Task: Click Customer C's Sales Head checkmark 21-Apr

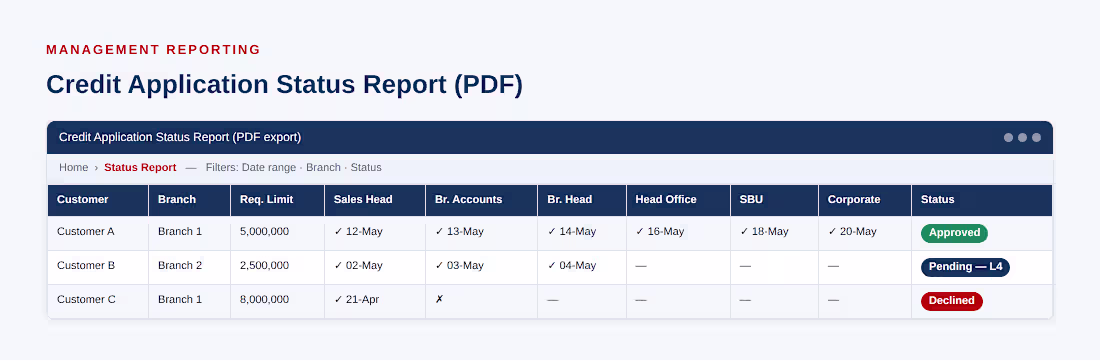Action: click(x=356, y=299)
